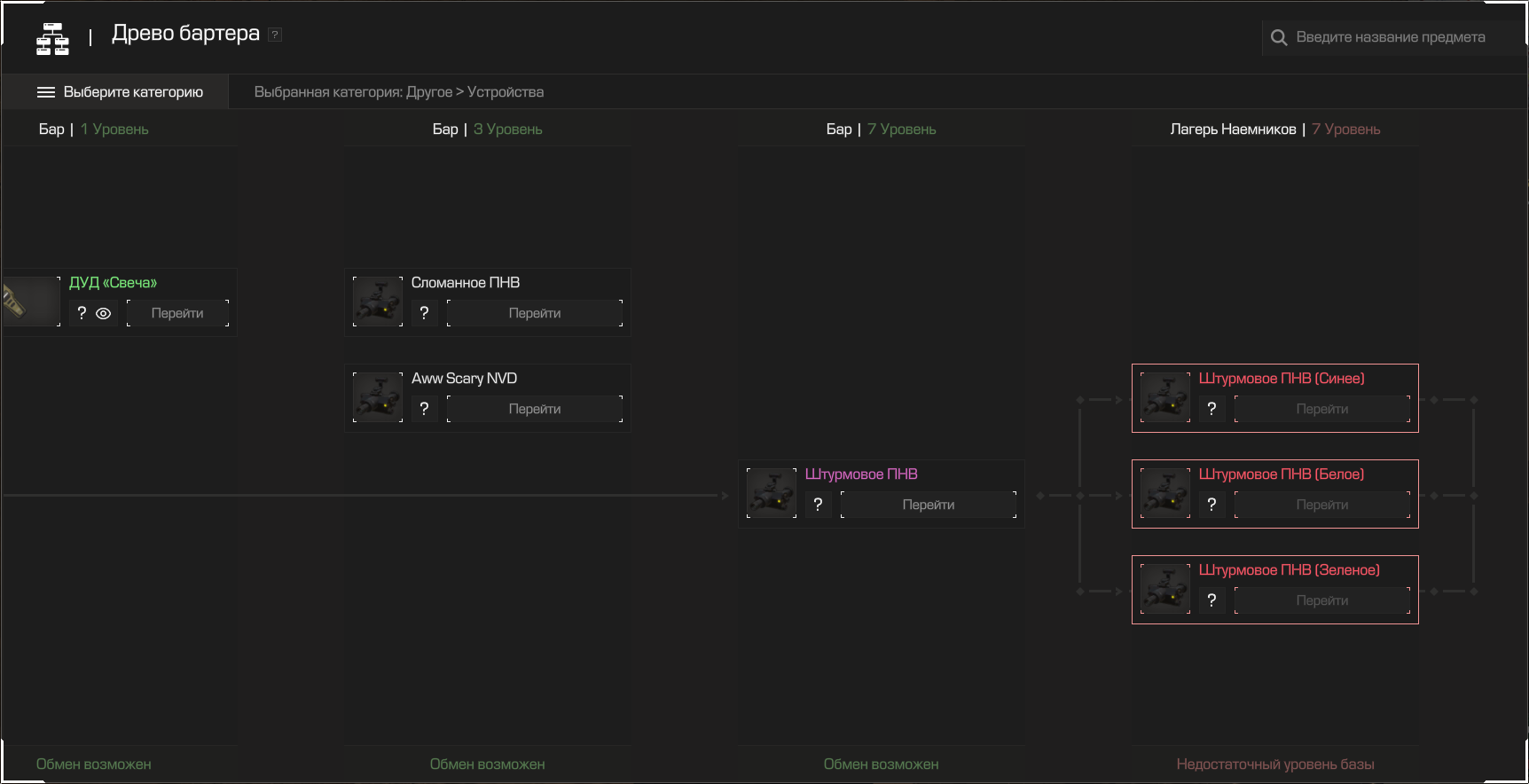Click ДУД «Свеча» item thumbnail

tap(31, 302)
